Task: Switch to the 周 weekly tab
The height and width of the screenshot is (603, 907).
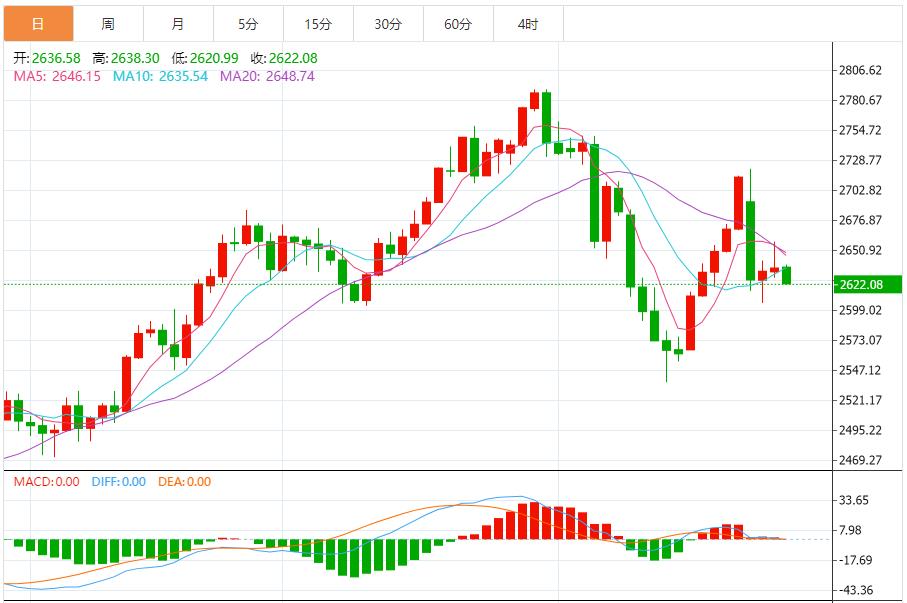Action: 108,24
